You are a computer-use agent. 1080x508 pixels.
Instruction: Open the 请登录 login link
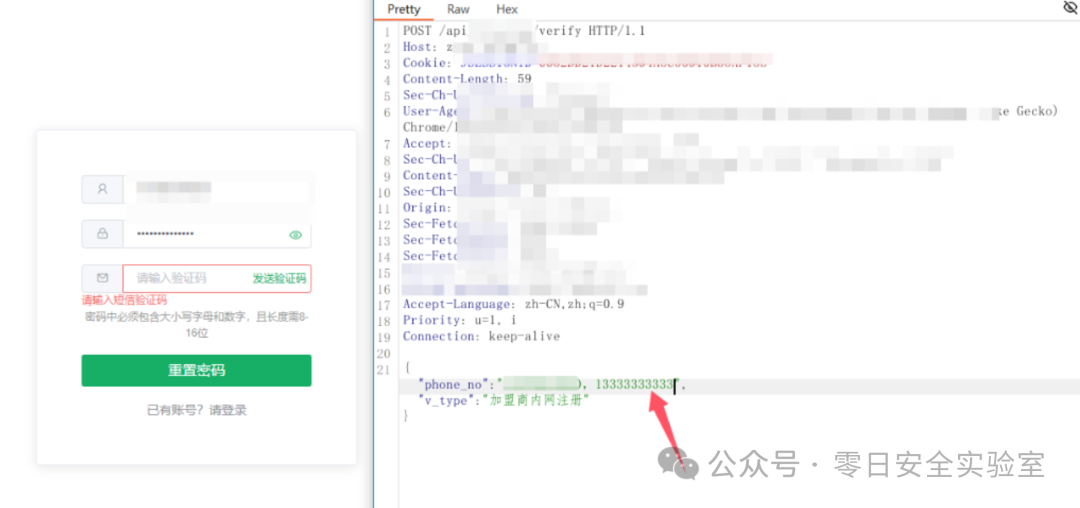[x=228, y=410]
